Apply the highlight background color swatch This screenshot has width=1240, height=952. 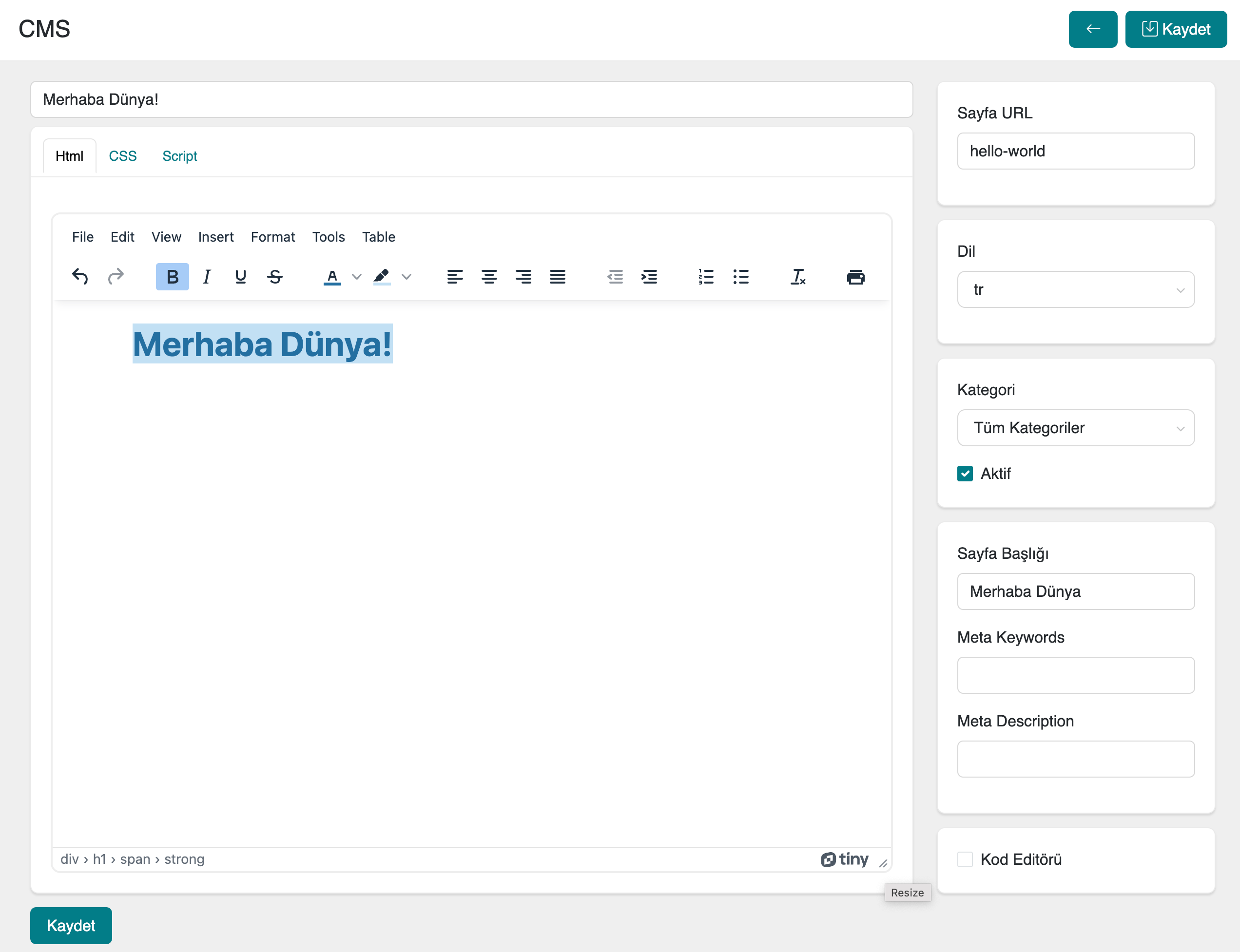pos(382,277)
